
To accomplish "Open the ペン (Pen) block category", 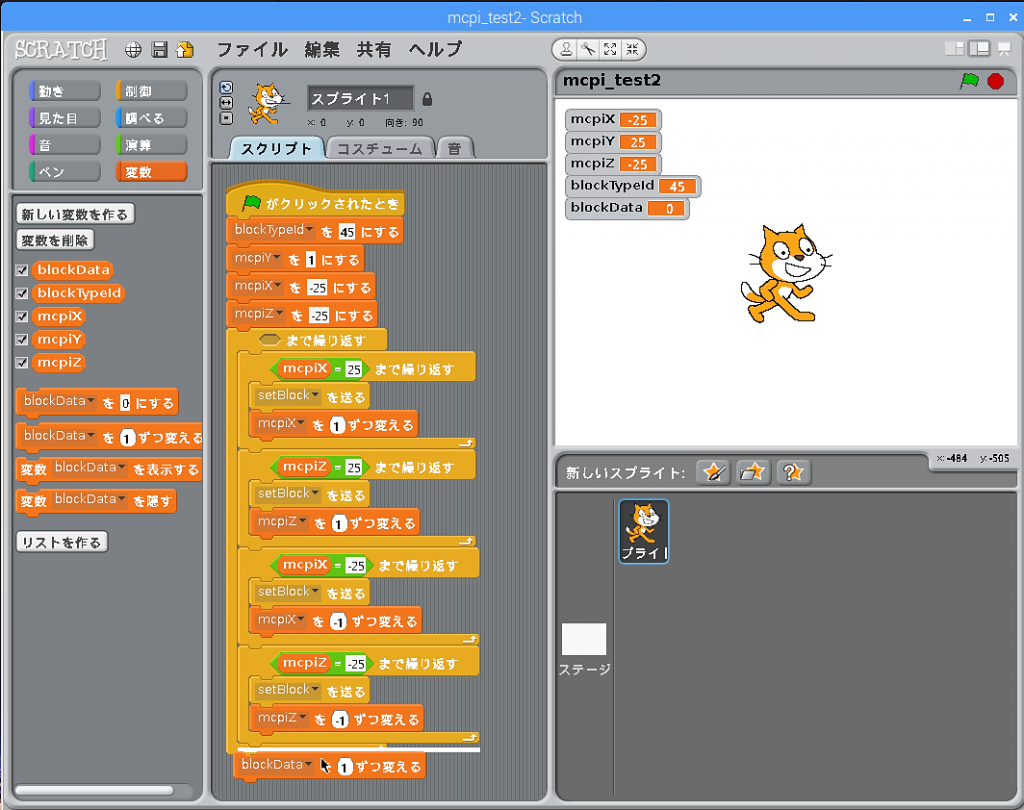I will pyautogui.click(x=65, y=172).
